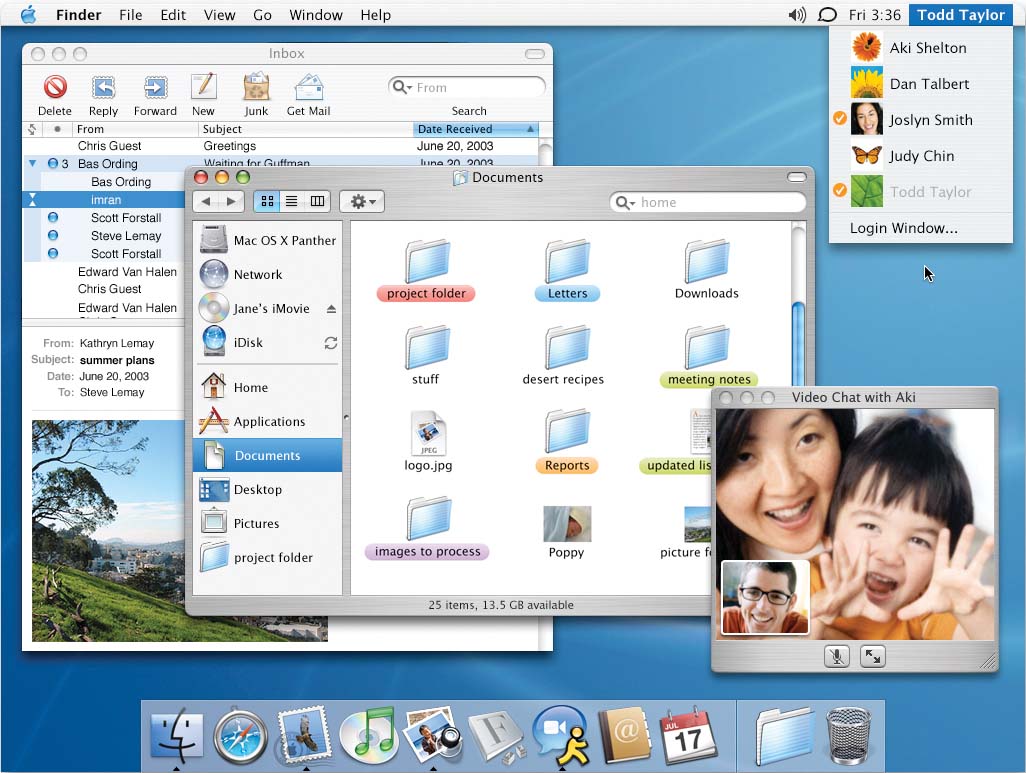
Task: Open search scope dropdown in Mail search
Action: pos(403,88)
